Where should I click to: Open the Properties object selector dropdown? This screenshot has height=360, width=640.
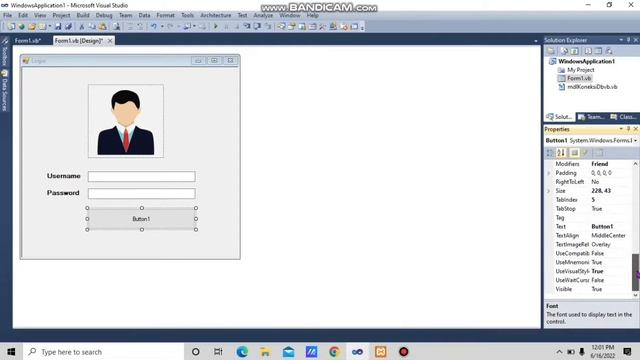click(x=636, y=140)
